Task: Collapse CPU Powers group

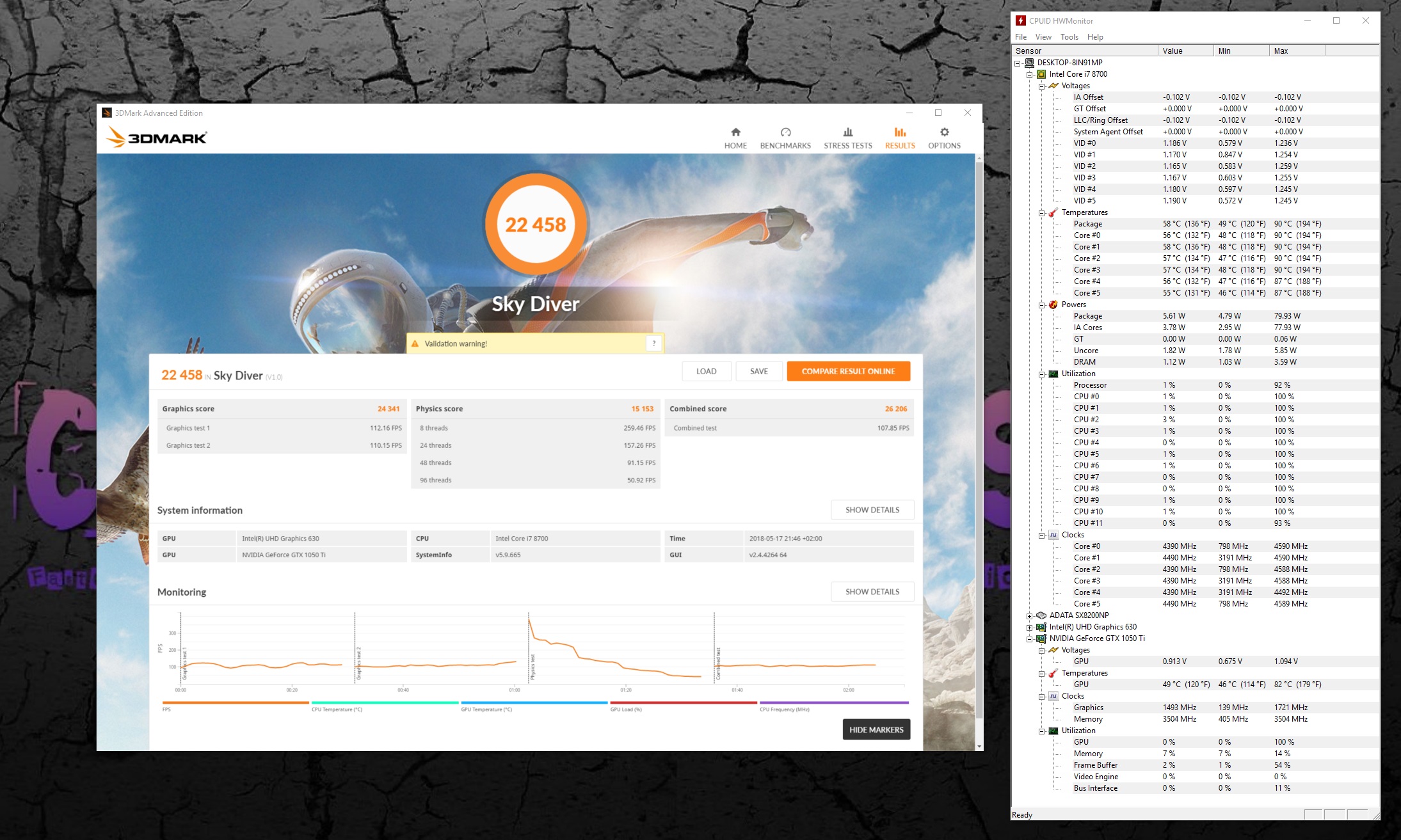Action: coord(1041,305)
